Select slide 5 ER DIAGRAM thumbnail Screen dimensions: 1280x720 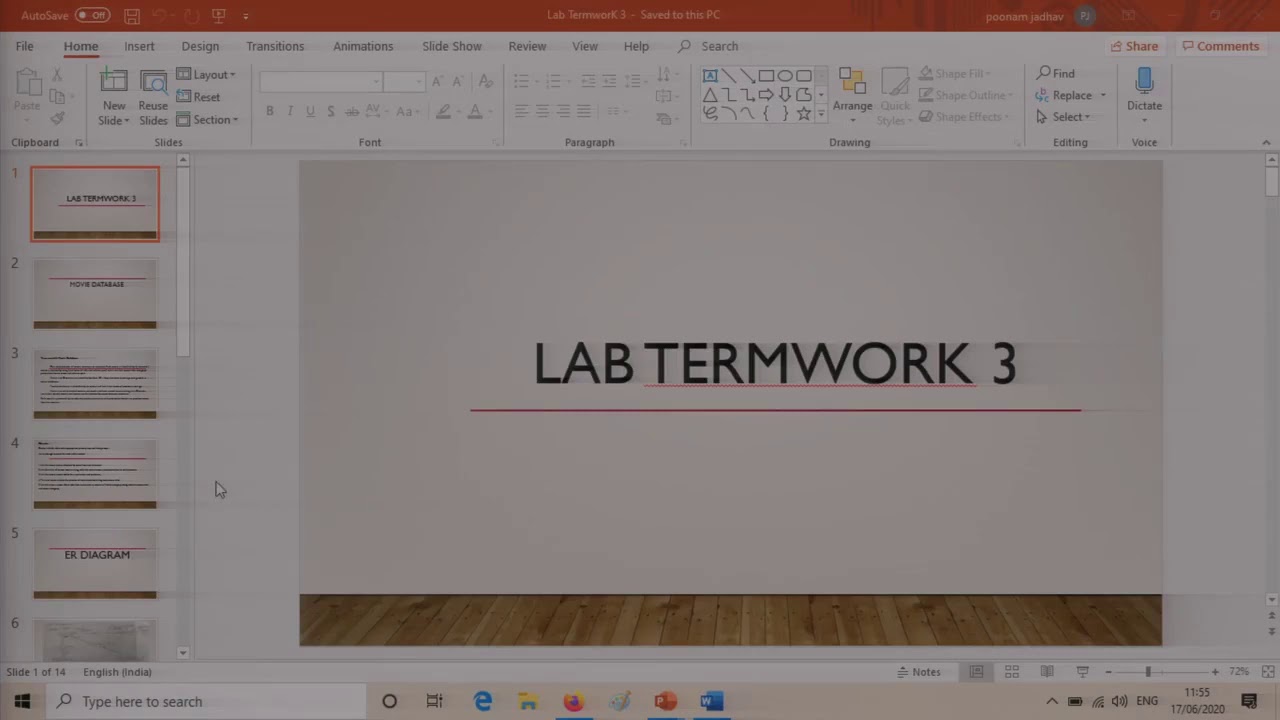95,564
